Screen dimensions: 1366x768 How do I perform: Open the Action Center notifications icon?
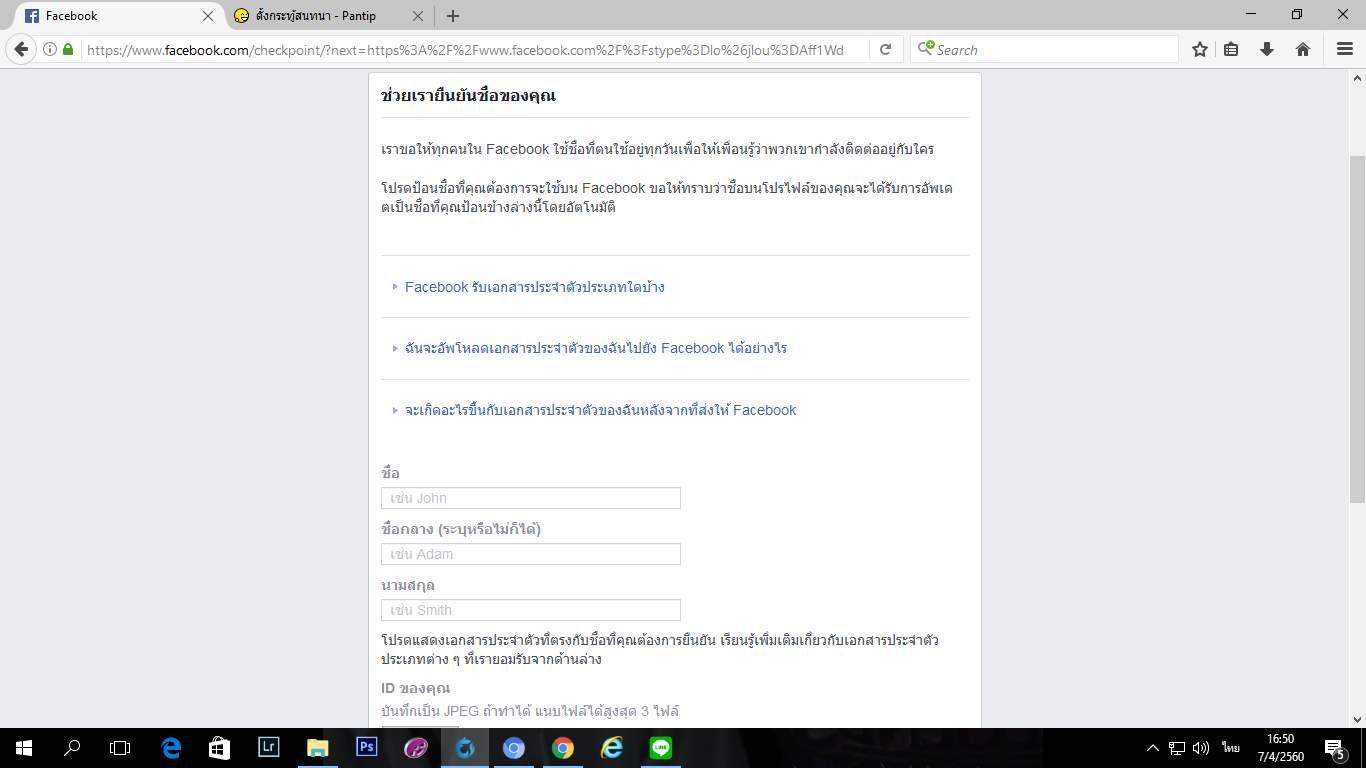coord(1334,748)
